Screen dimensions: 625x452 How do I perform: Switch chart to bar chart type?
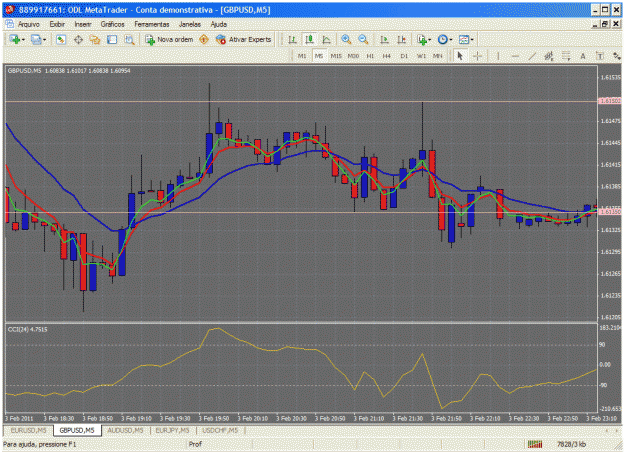tap(292, 39)
